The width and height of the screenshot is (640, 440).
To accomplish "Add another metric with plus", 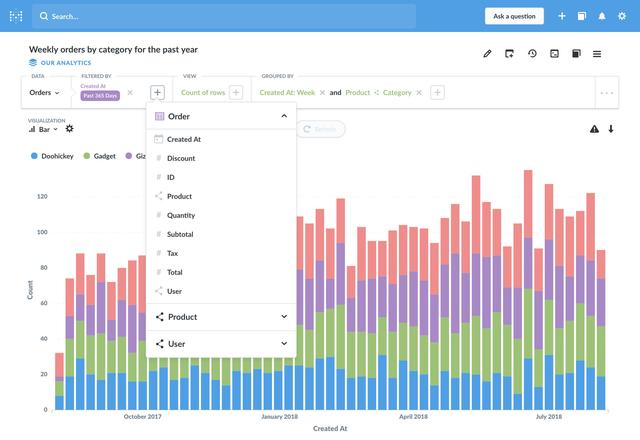I will 236,93.
